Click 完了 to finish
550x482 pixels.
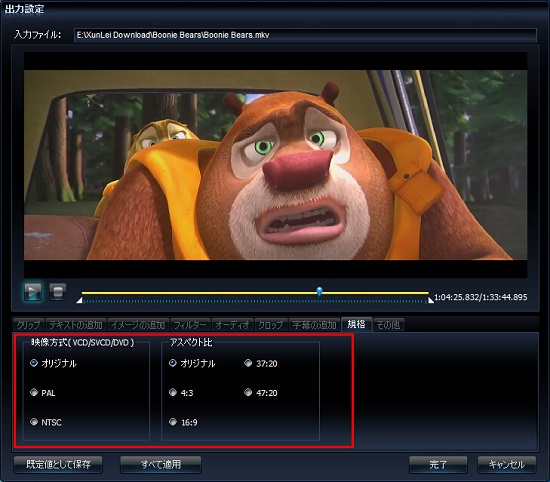(438, 464)
